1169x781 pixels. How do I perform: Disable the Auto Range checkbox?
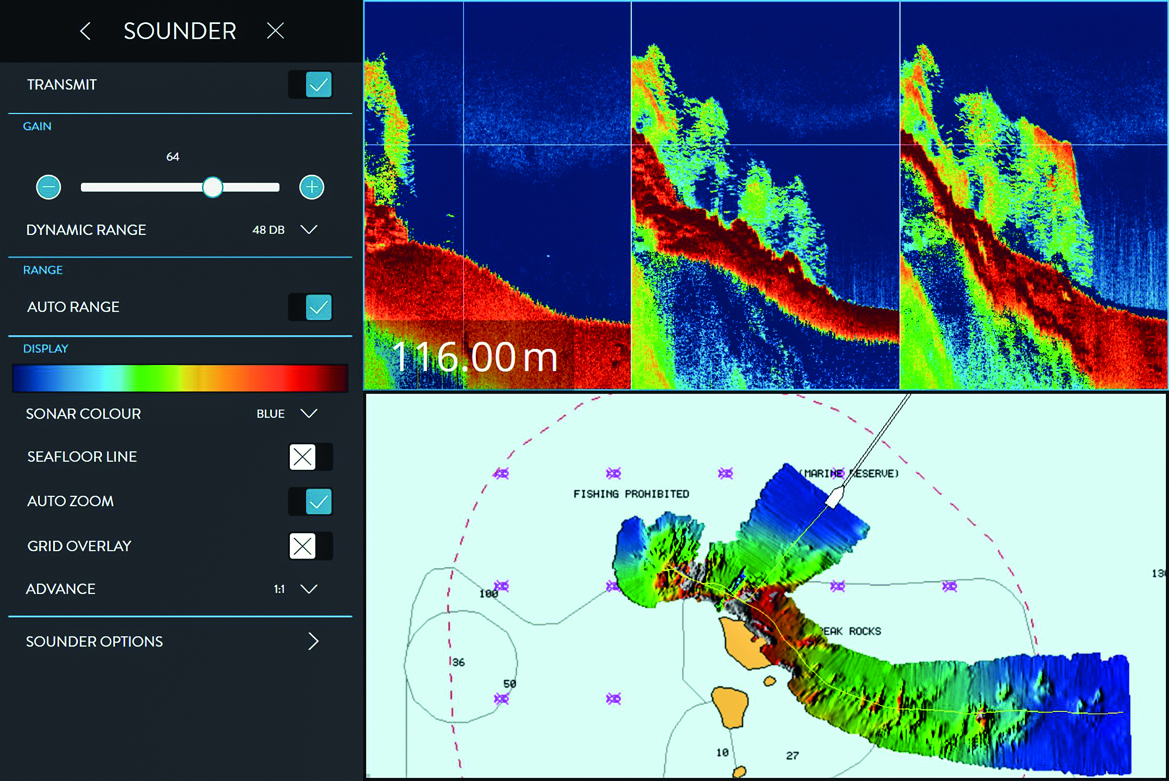317,307
